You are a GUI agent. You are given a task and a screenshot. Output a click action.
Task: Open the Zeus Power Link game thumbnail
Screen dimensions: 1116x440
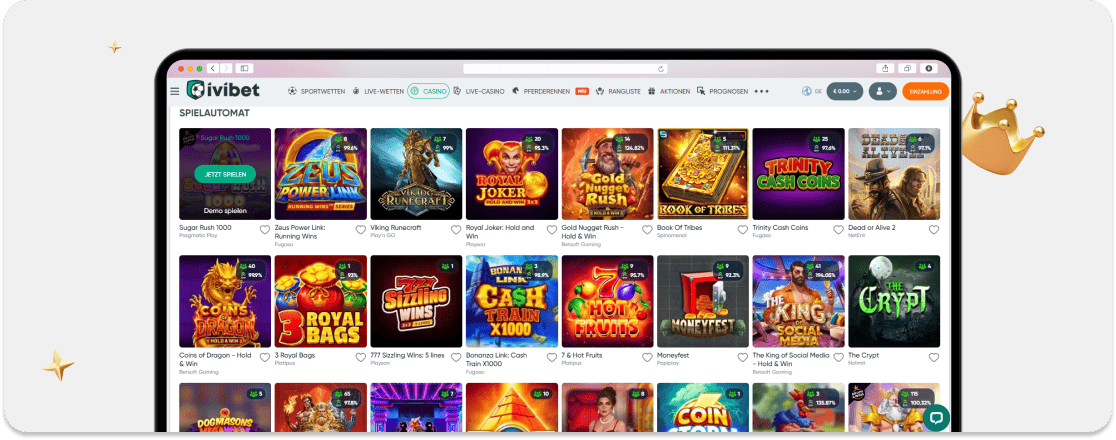pos(321,174)
